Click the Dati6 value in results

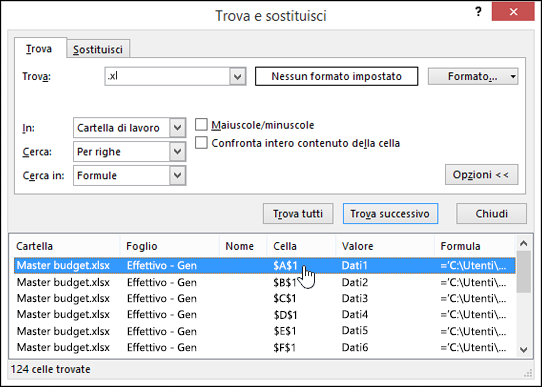pyautogui.click(x=355, y=347)
